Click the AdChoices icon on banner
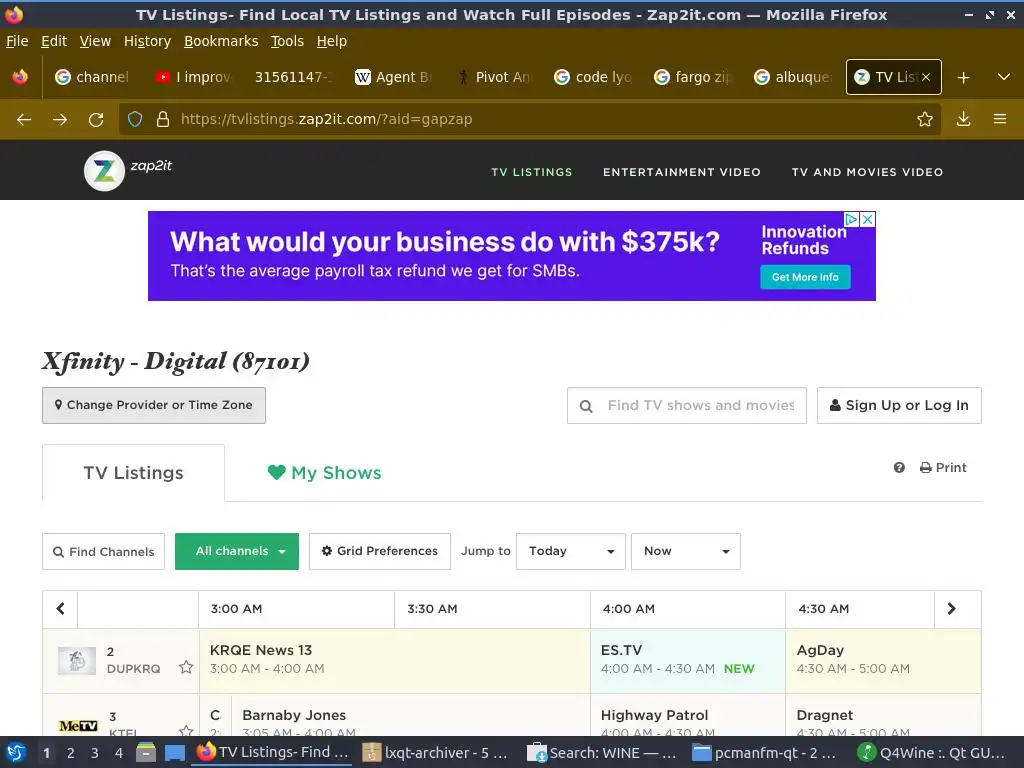 point(851,219)
